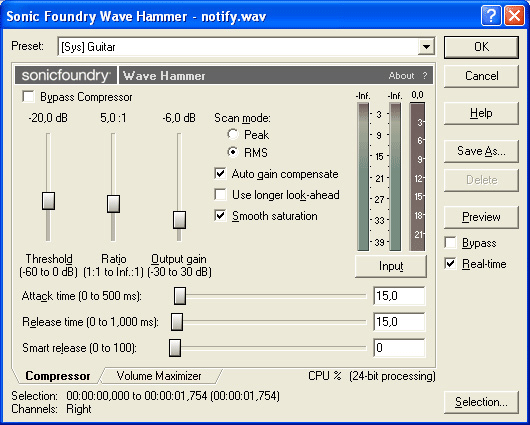The image size is (530, 425).
Task: Select the RMS scan mode
Action: [233, 152]
